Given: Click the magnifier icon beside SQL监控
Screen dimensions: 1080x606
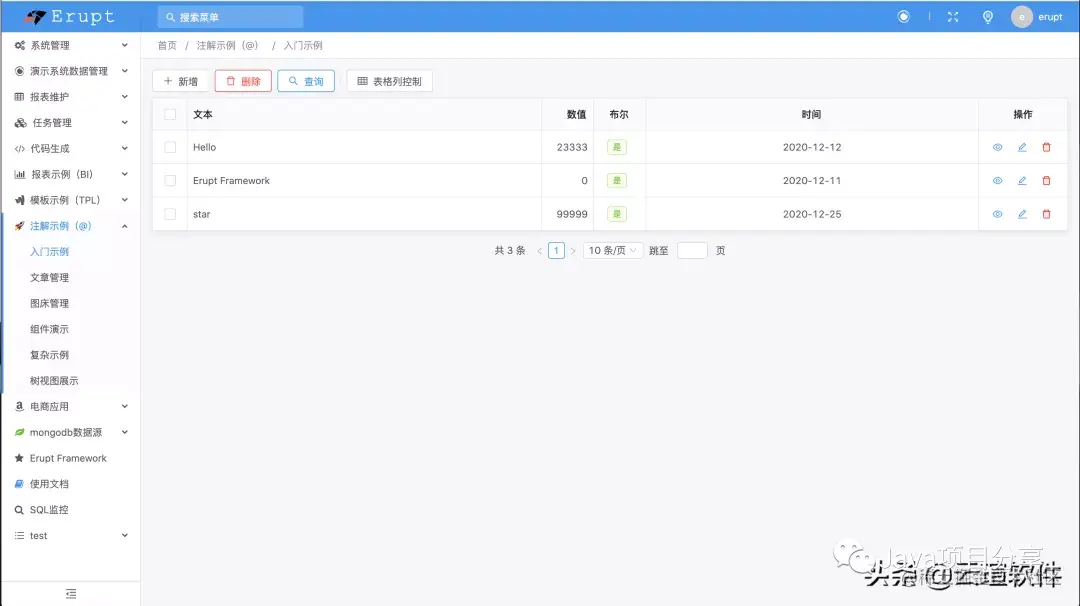Looking at the screenshot, I should pyautogui.click(x=19, y=510).
